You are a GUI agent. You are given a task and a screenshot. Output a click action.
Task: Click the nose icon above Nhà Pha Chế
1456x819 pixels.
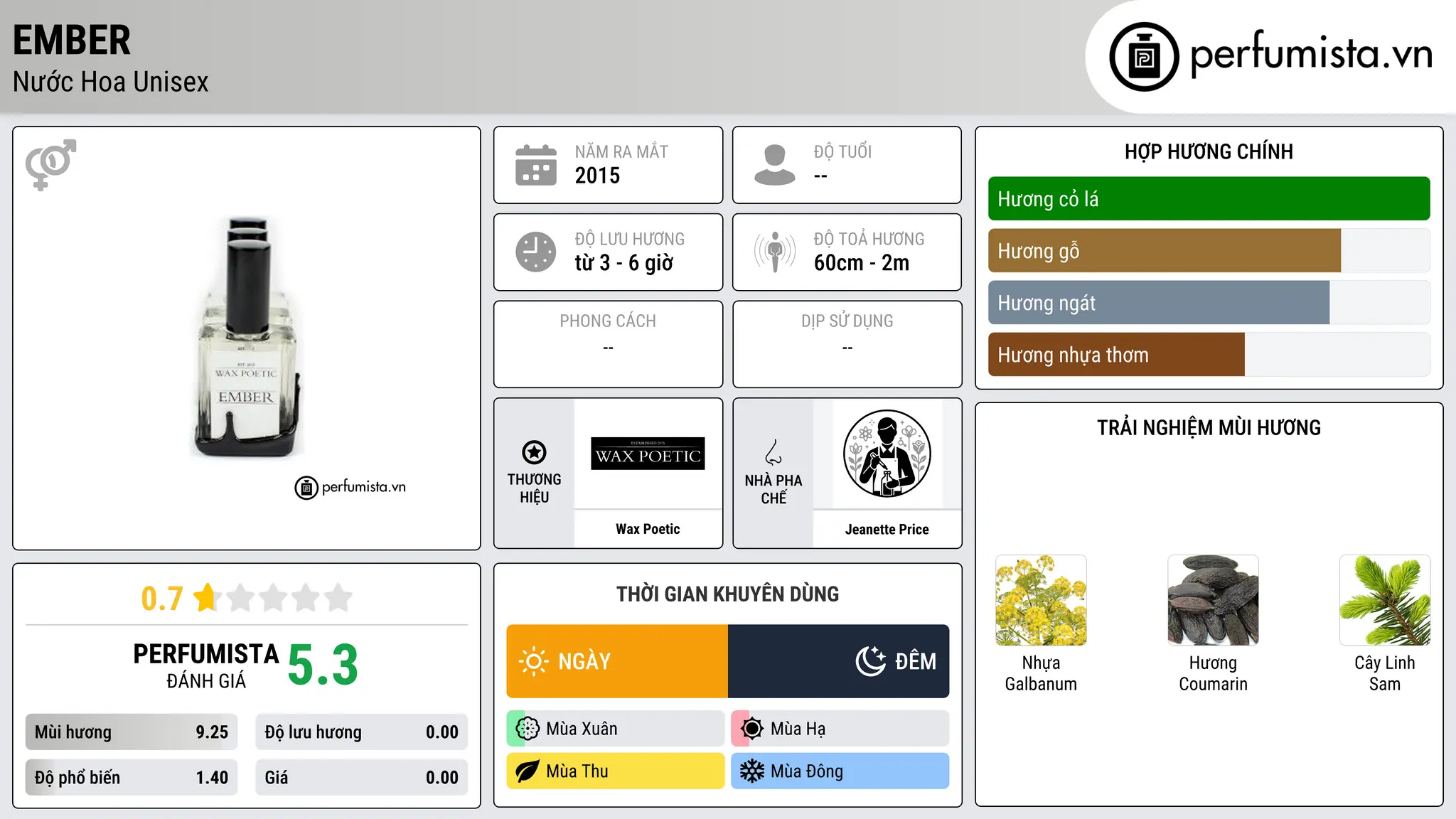click(x=773, y=452)
